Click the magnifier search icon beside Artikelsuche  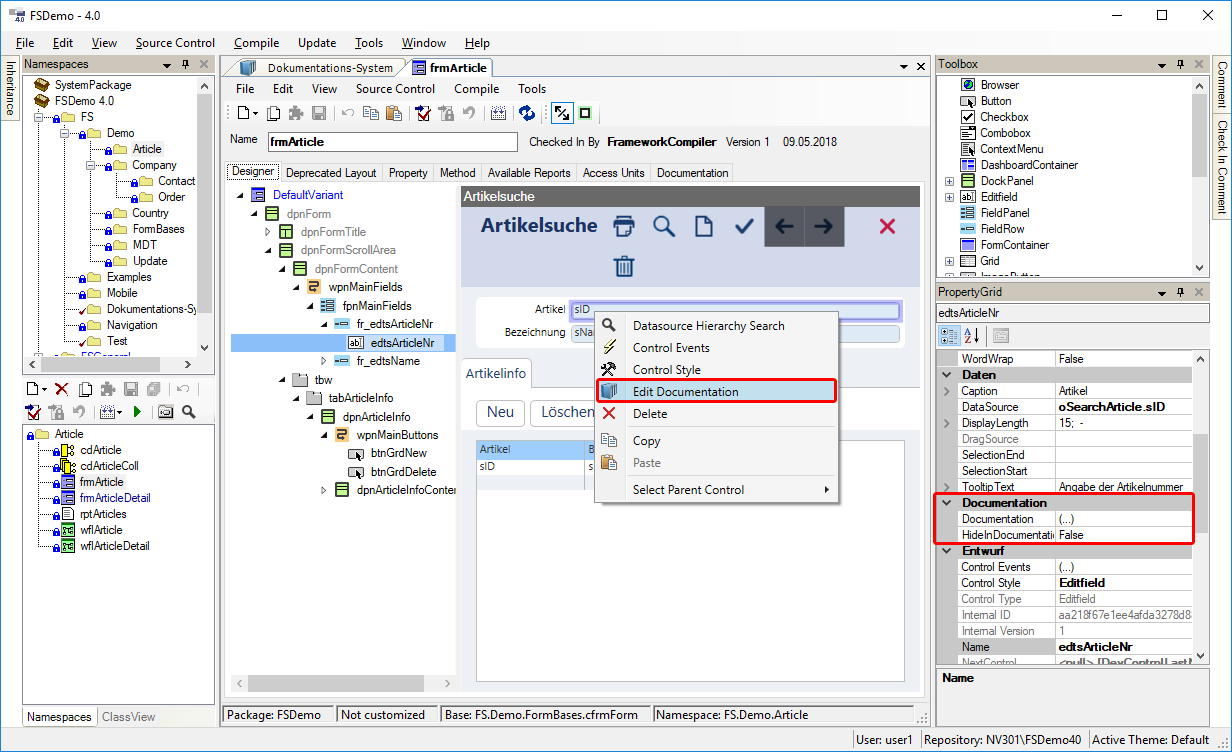pyautogui.click(x=664, y=226)
